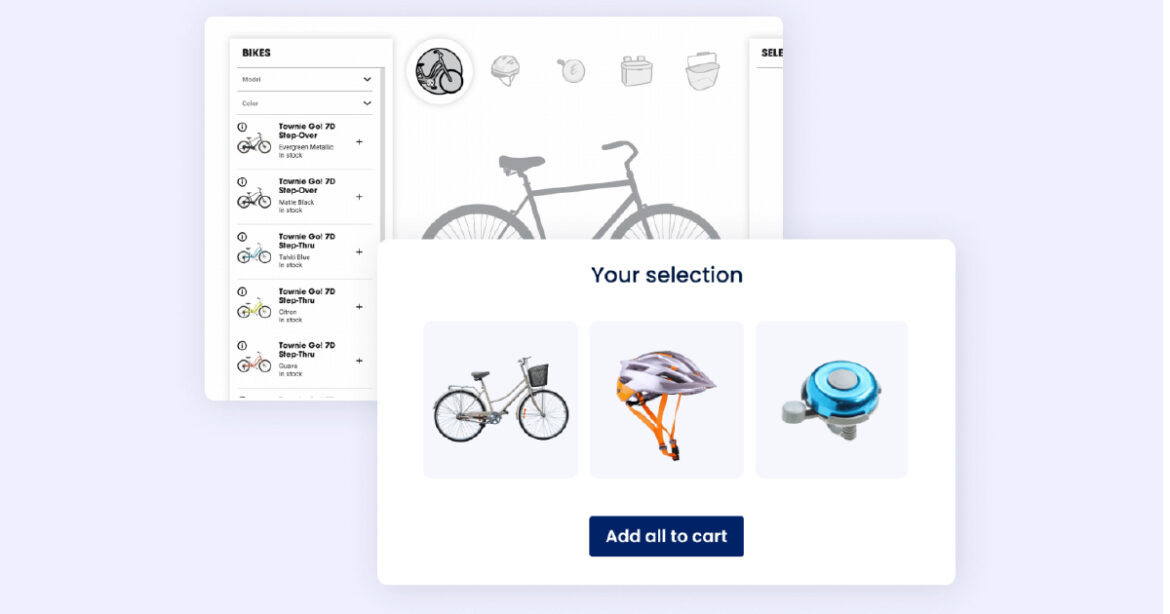Click the Tahiti Blue bike list item

pyautogui.click(x=304, y=251)
